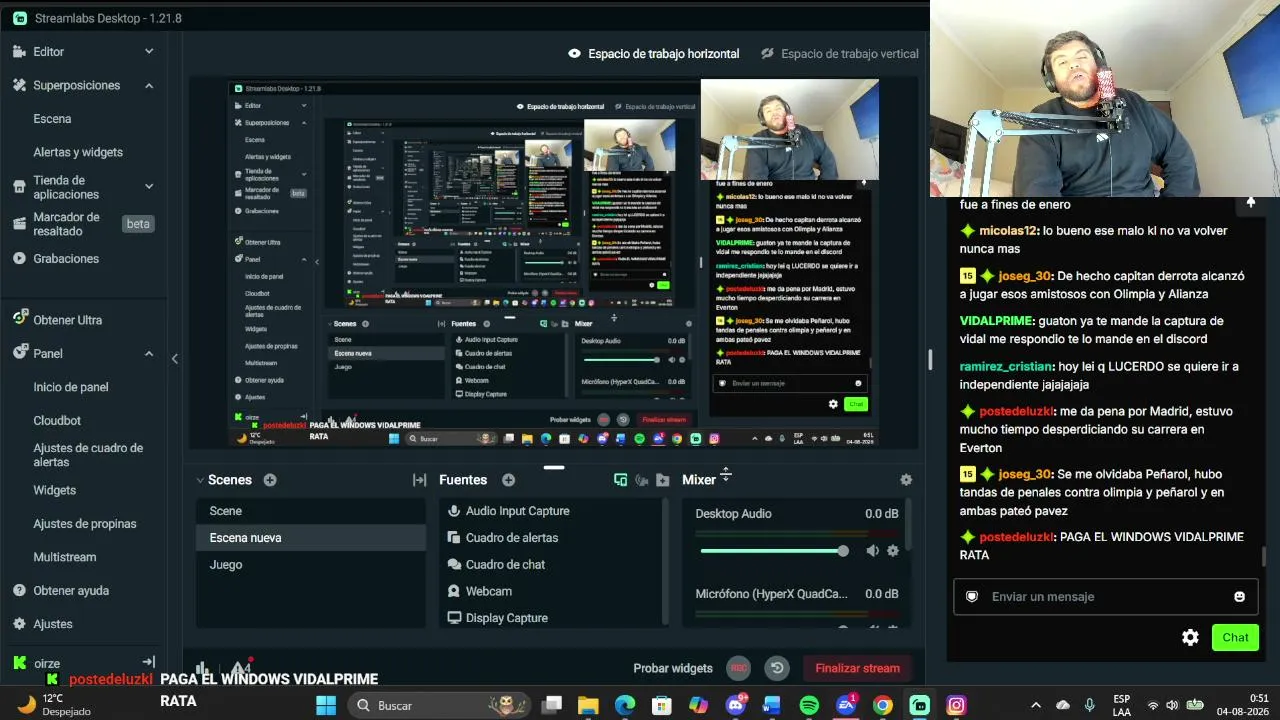Open the Scenes collection dropdown arrow

(200, 480)
